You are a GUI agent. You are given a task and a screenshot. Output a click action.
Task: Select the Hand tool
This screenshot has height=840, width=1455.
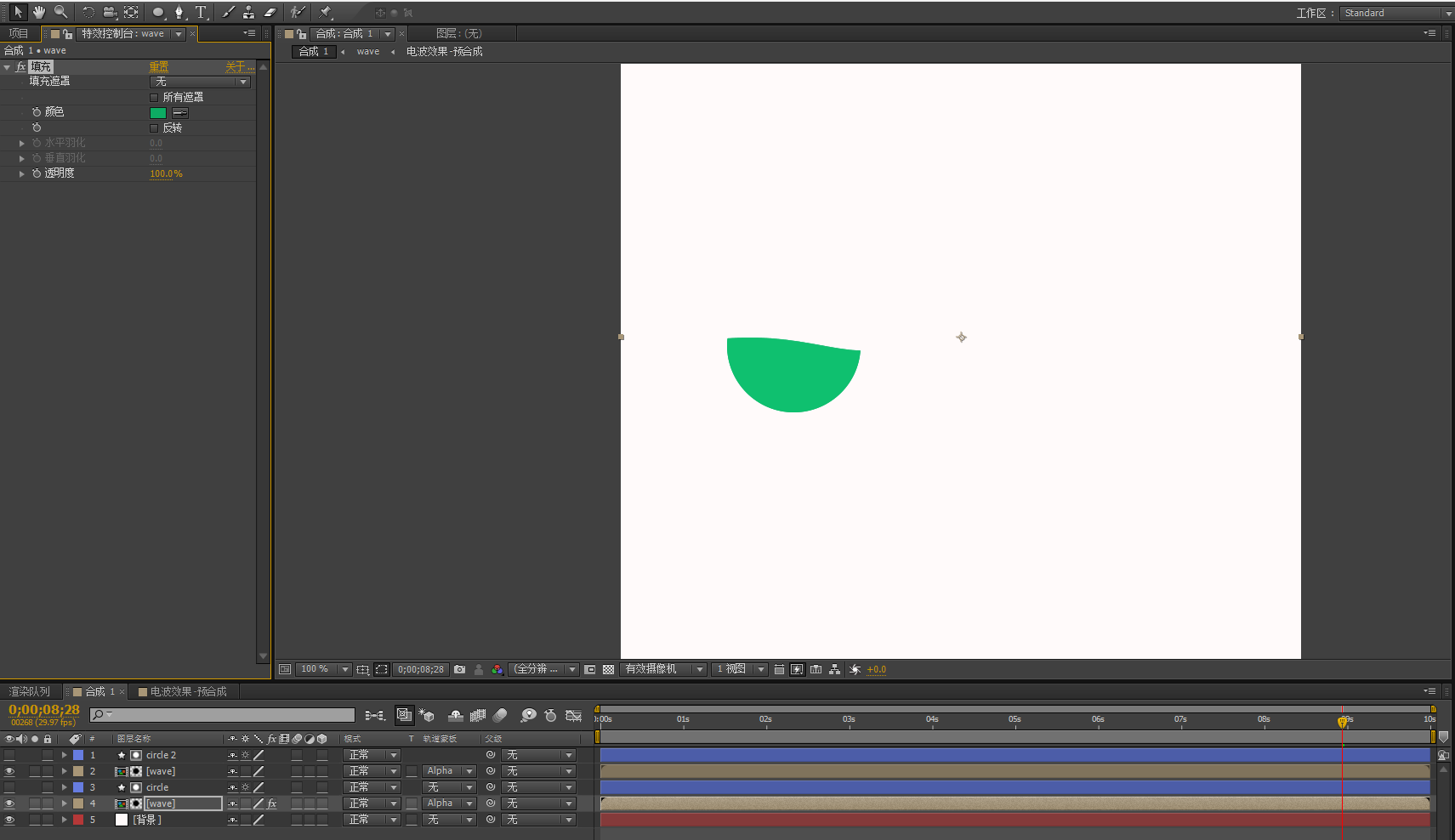point(39,12)
